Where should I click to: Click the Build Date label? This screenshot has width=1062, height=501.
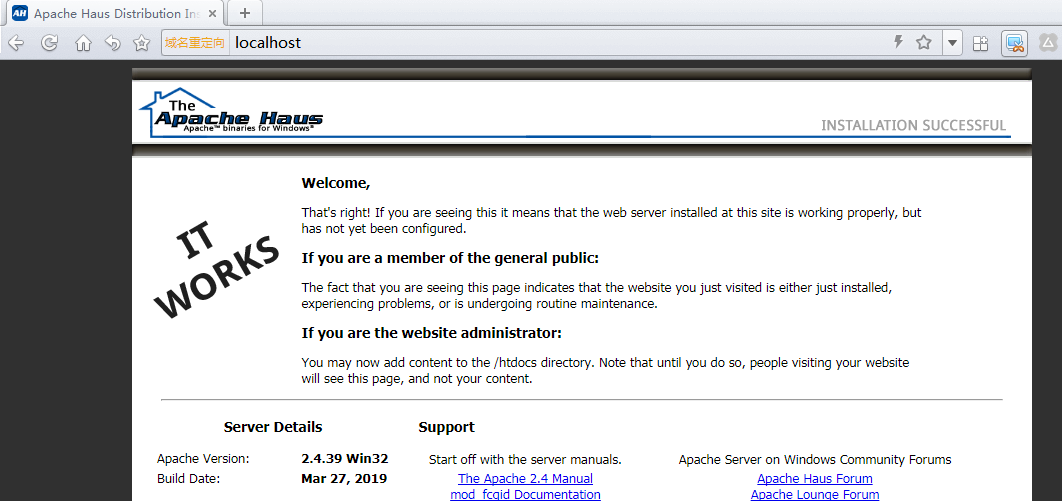pos(189,479)
